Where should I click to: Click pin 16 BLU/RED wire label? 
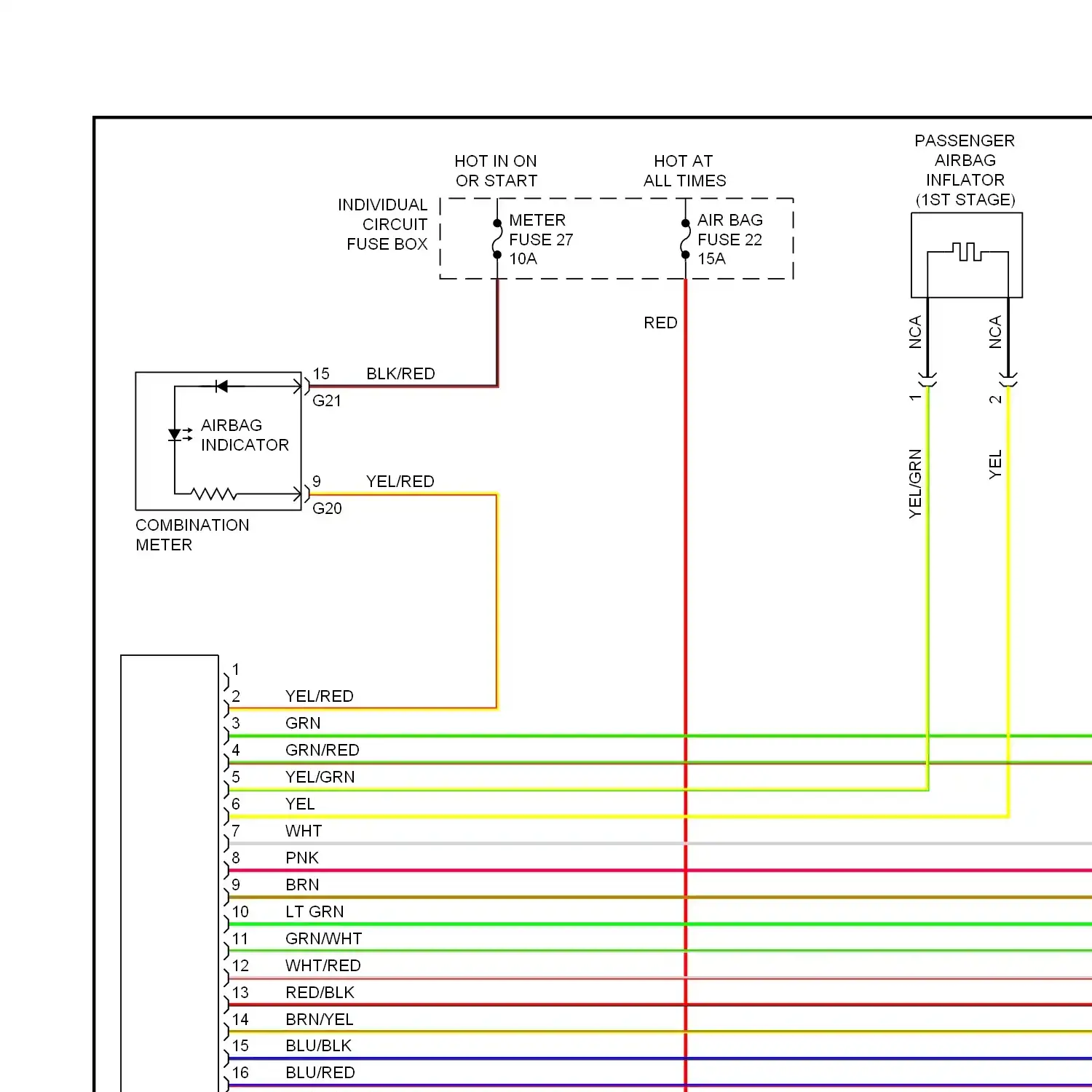click(320, 1073)
